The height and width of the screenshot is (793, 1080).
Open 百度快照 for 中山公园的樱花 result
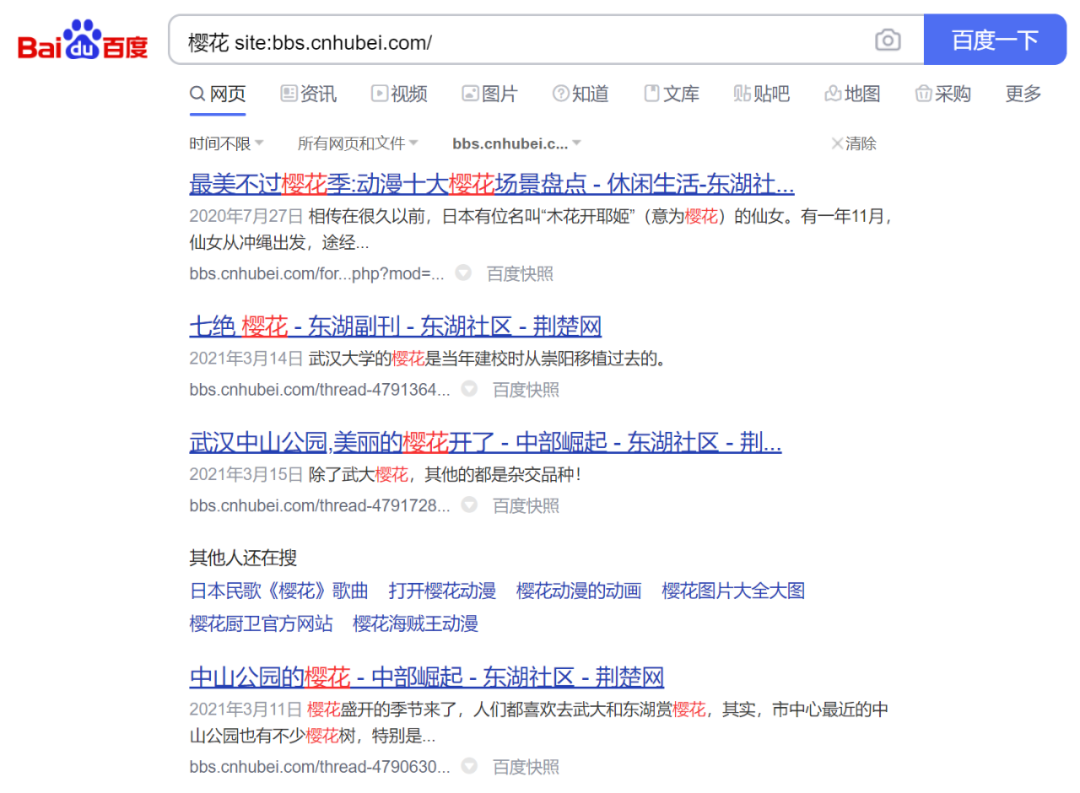pyautogui.click(x=526, y=766)
